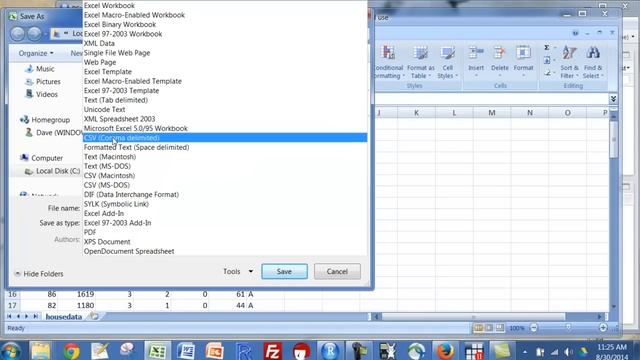Screen dimensions: 640x360
Task: Choose Excel 97-2003 Workbook type
Action: pyautogui.click(x=225, y=34)
